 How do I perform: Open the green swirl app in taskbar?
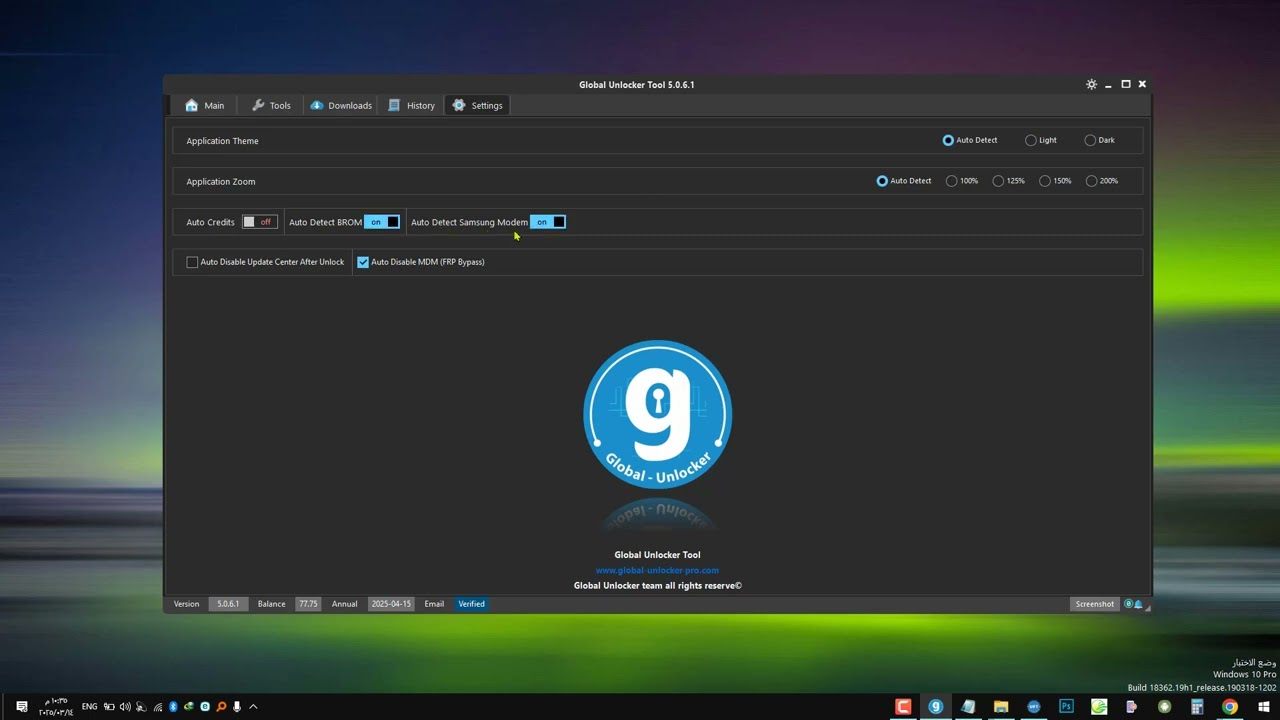tap(1099, 707)
